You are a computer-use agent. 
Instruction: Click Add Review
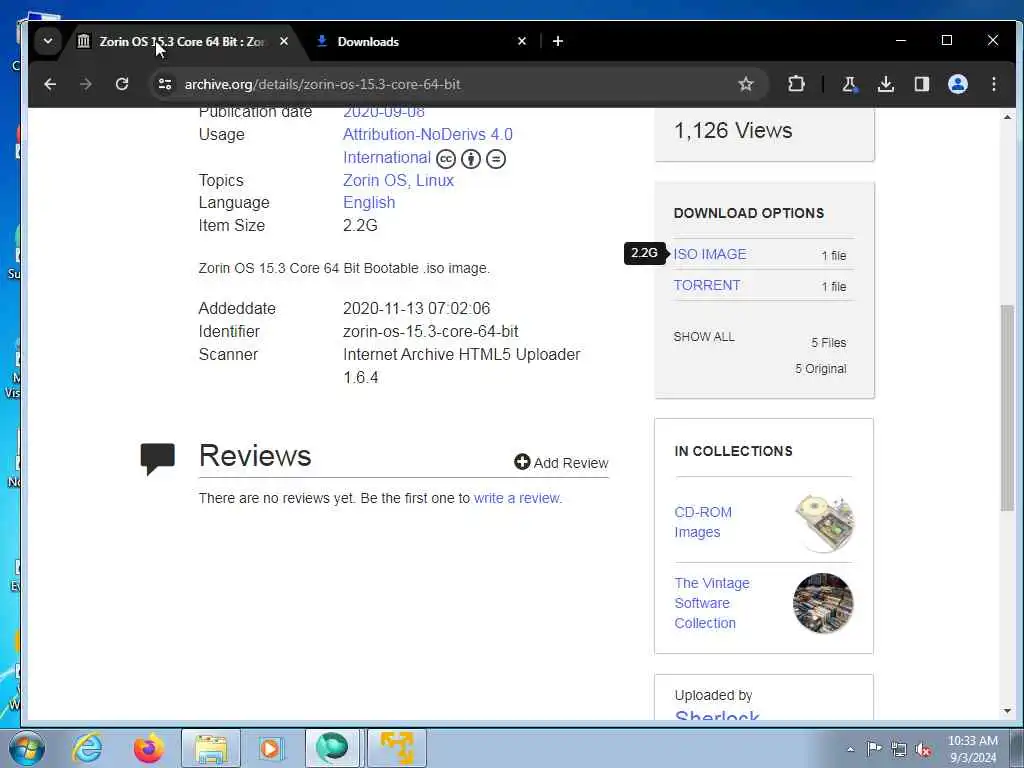pos(561,462)
